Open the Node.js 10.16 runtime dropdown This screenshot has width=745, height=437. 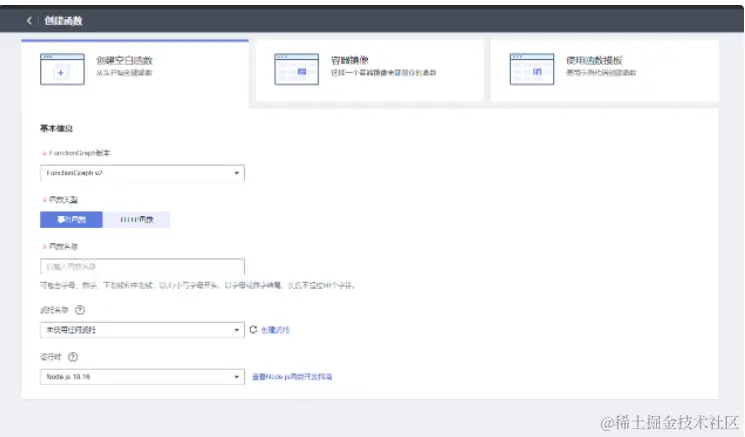pos(142,377)
